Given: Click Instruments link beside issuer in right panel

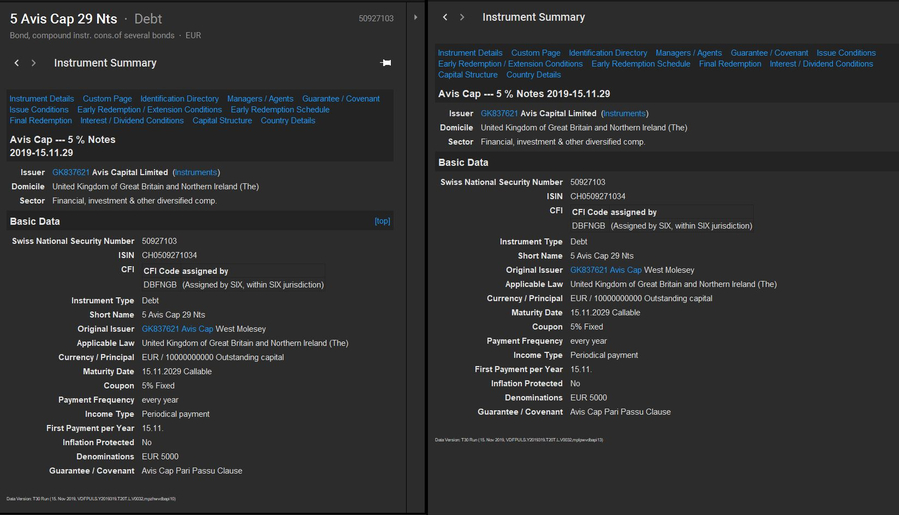Looking at the screenshot, I should (625, 114).
